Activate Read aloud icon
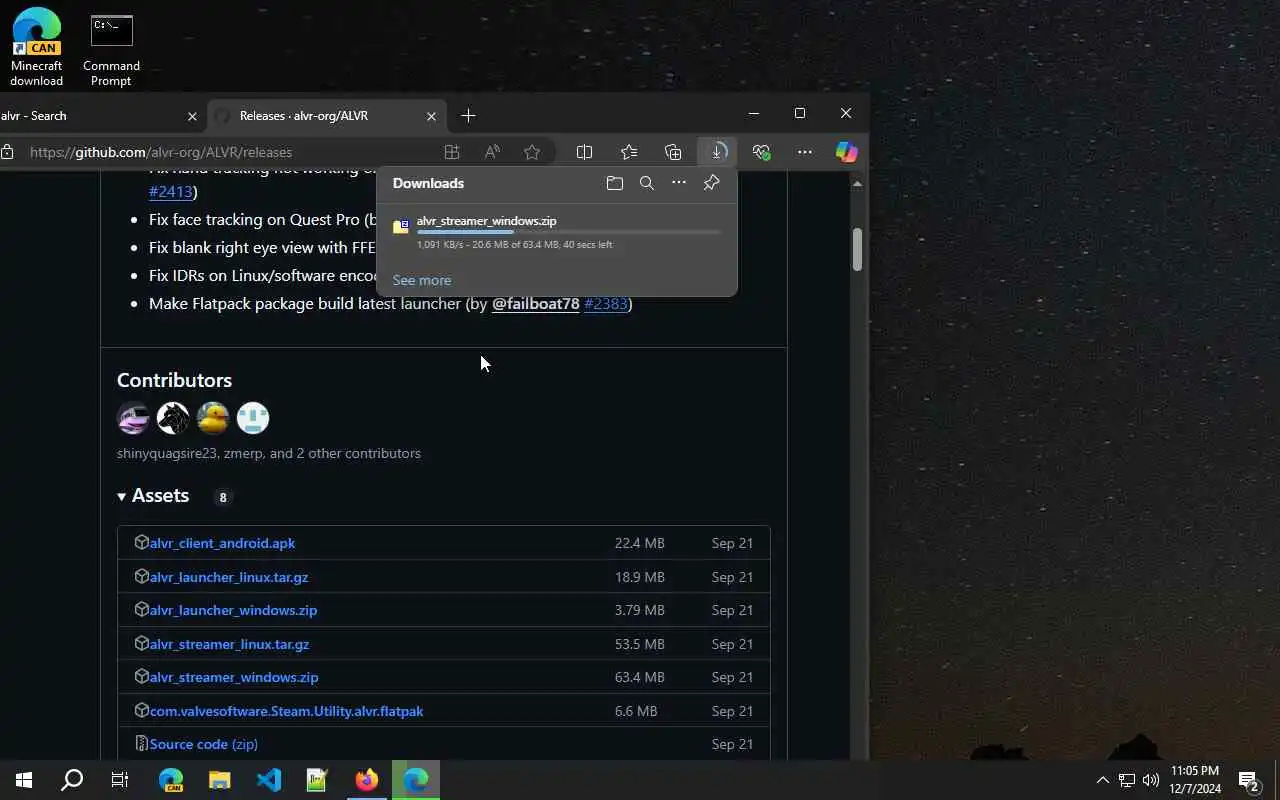 [x=492, y=152]
